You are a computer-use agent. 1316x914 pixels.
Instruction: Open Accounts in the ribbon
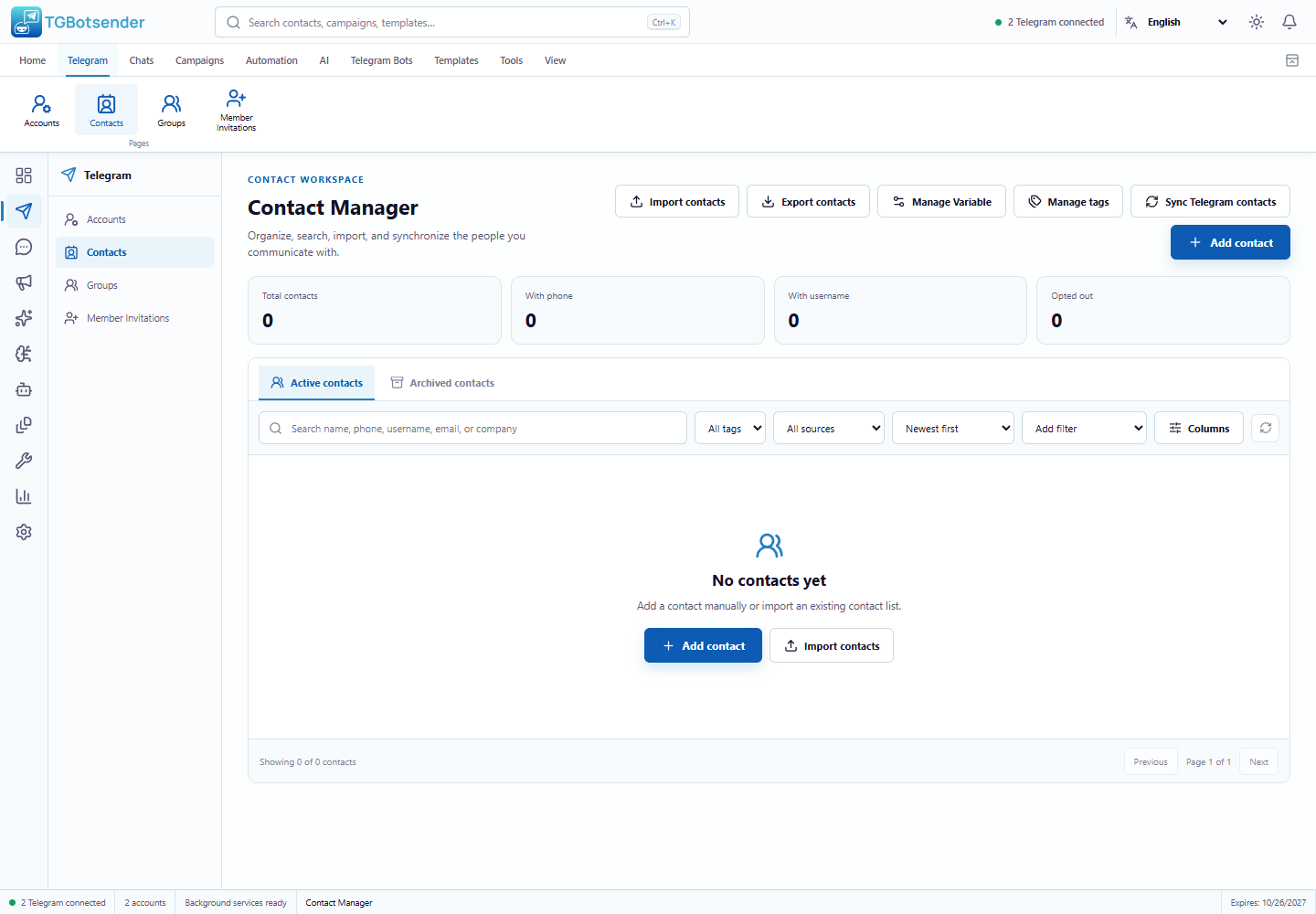[x=42, y=110]
